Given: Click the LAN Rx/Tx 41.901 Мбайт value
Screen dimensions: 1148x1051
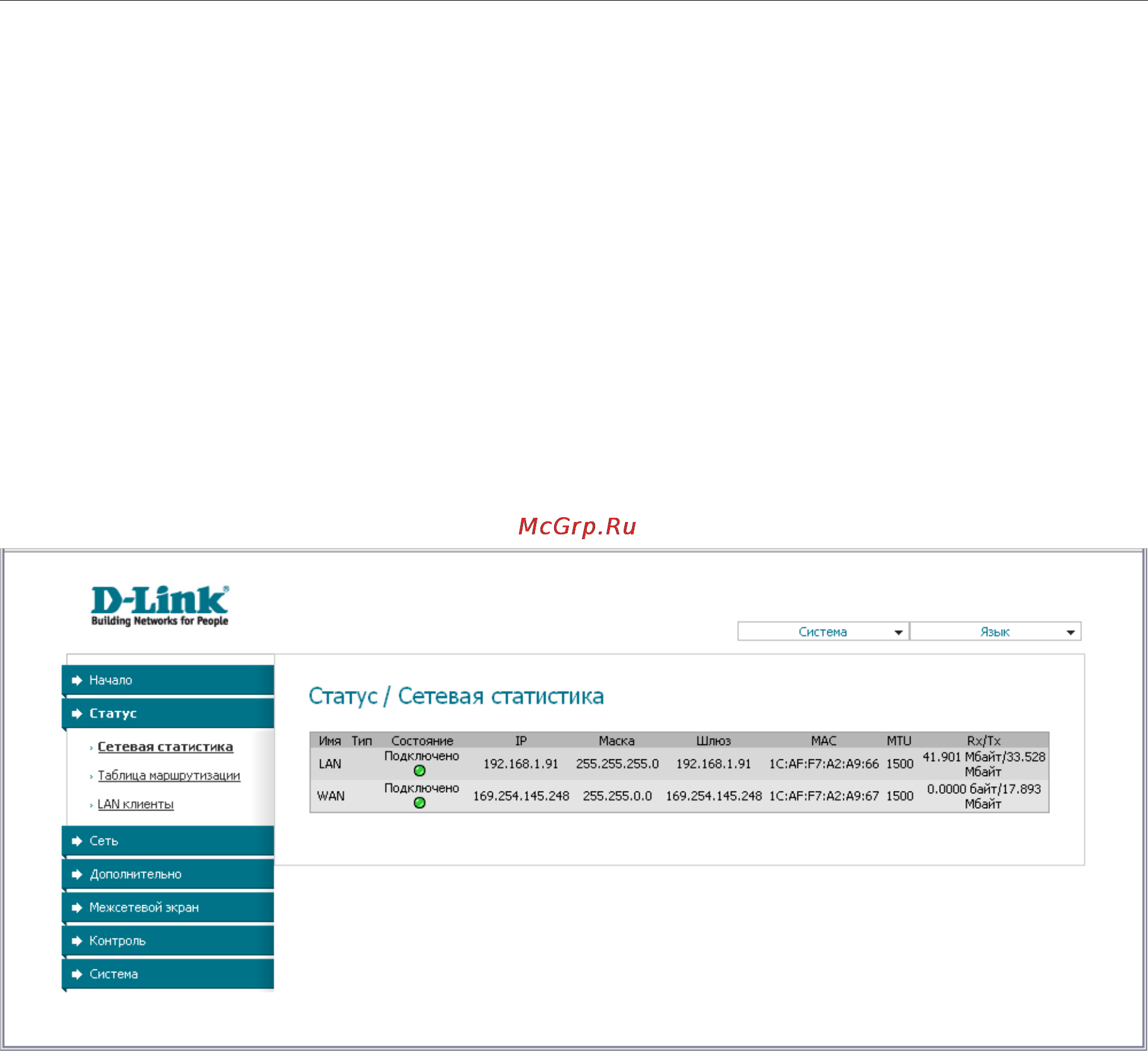Looking at the screenshot, I should [x=984, y=764].
